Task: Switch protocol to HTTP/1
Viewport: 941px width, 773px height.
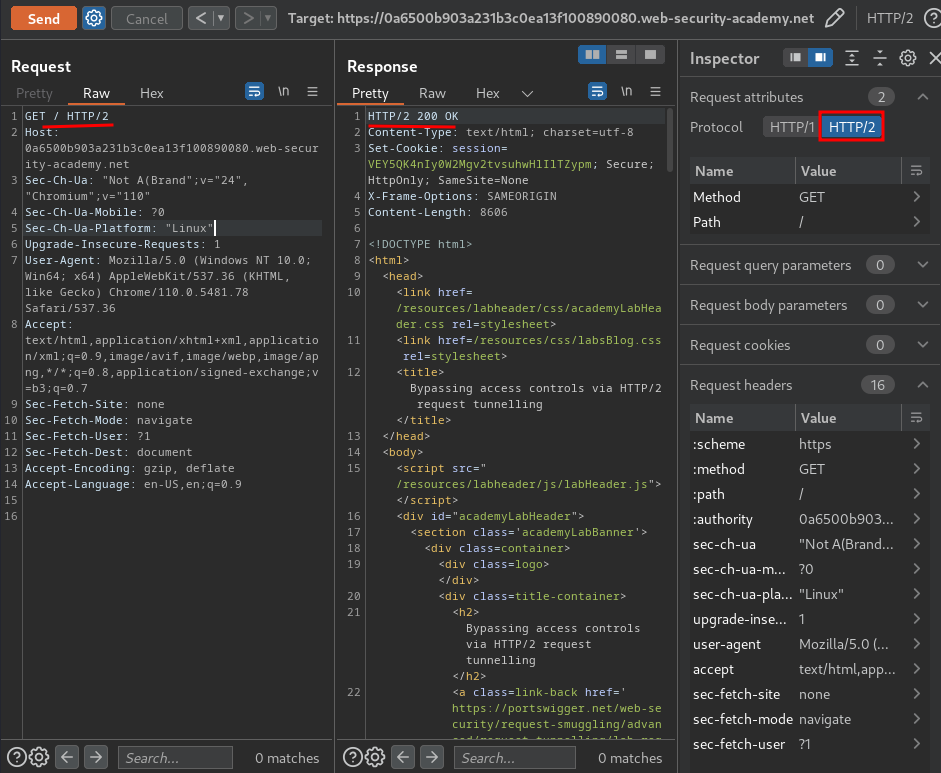Action: point(791,127)
